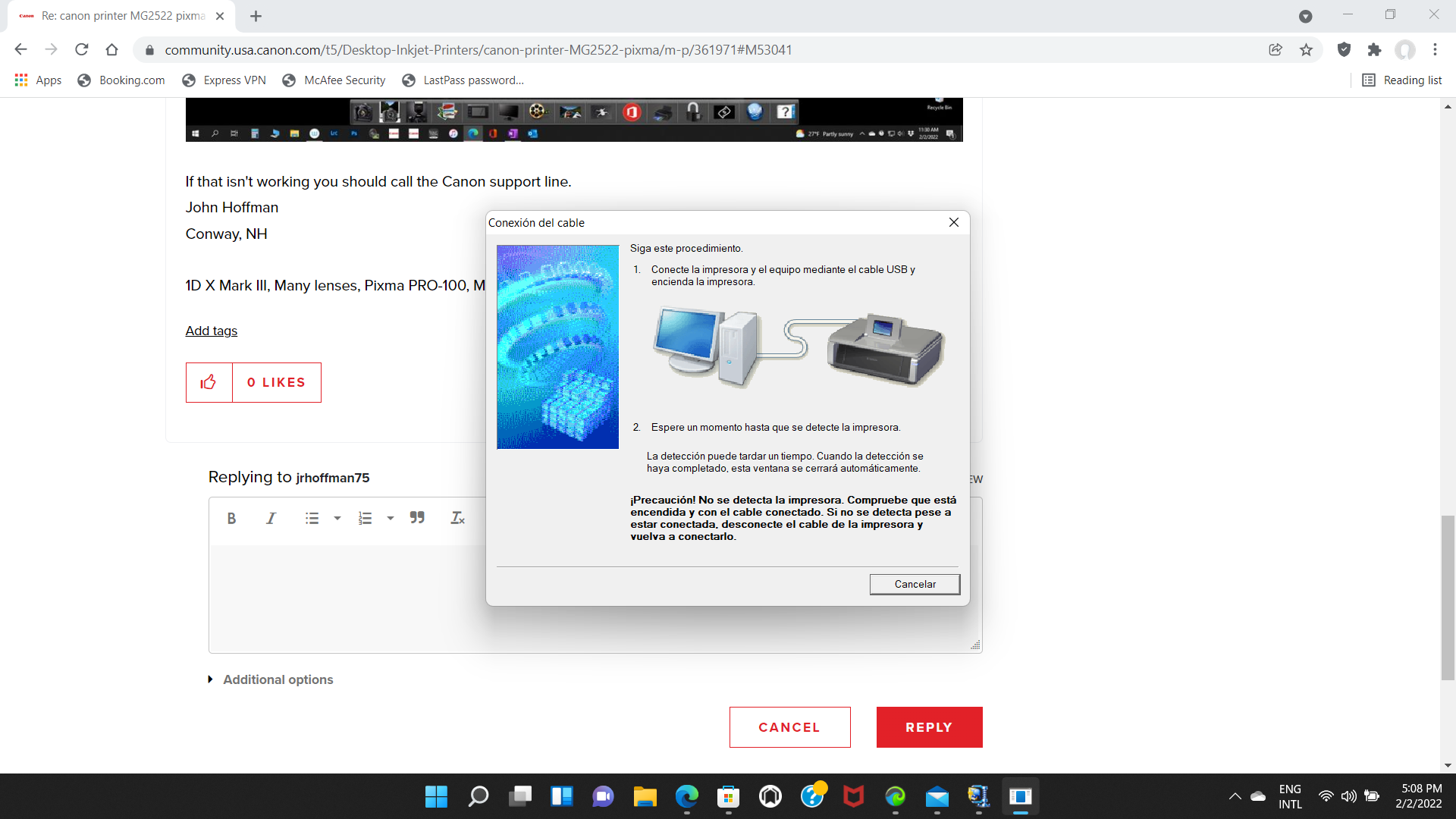Image resolution: width=1456 pixels, height=819 pixels.
Task: Select the numbered list icon
Action: (x=365, y=518)
